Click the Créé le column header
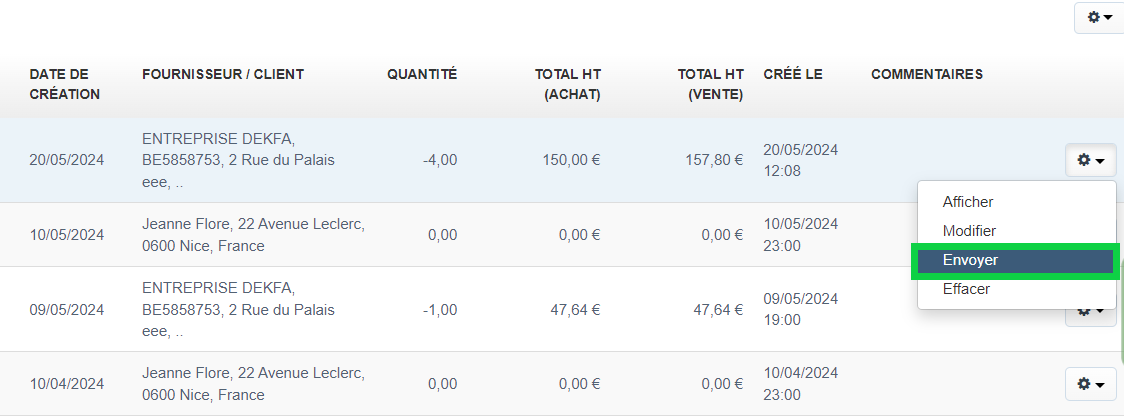The height and width of the screenshot is (419, 1124). (x=792, y=74)
